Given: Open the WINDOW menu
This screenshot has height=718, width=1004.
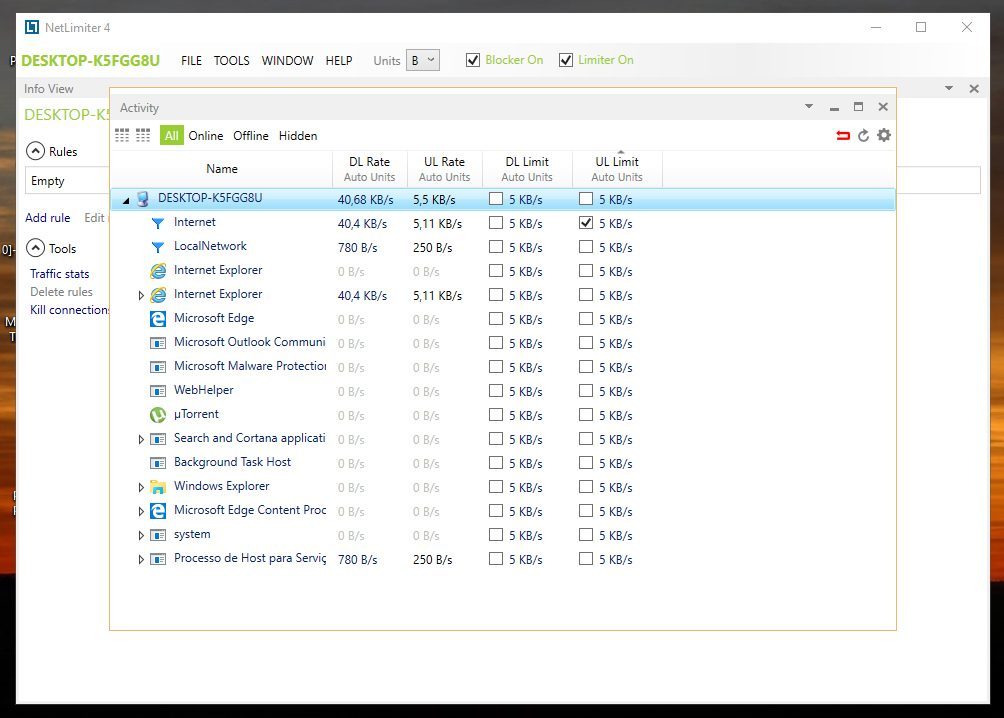Looking at the screenshot, I should click(x=287, y=61).
